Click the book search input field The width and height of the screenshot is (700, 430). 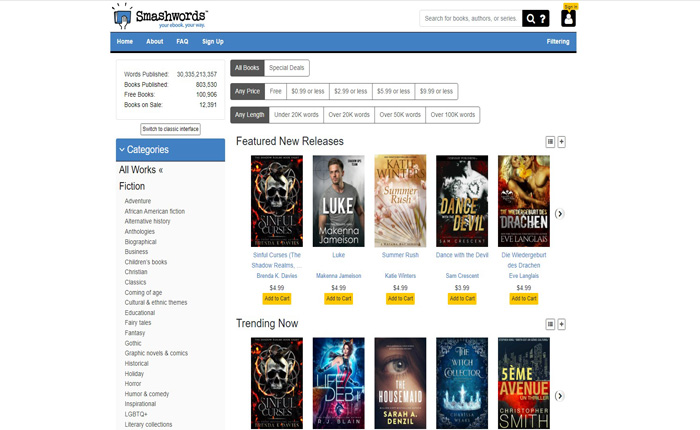click(469, 18)
